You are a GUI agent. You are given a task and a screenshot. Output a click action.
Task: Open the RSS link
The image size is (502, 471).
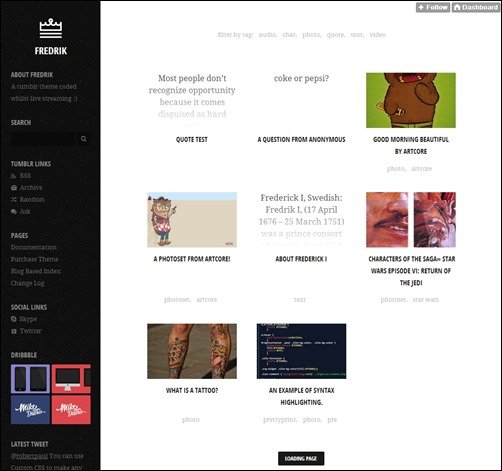click(25, 176)
